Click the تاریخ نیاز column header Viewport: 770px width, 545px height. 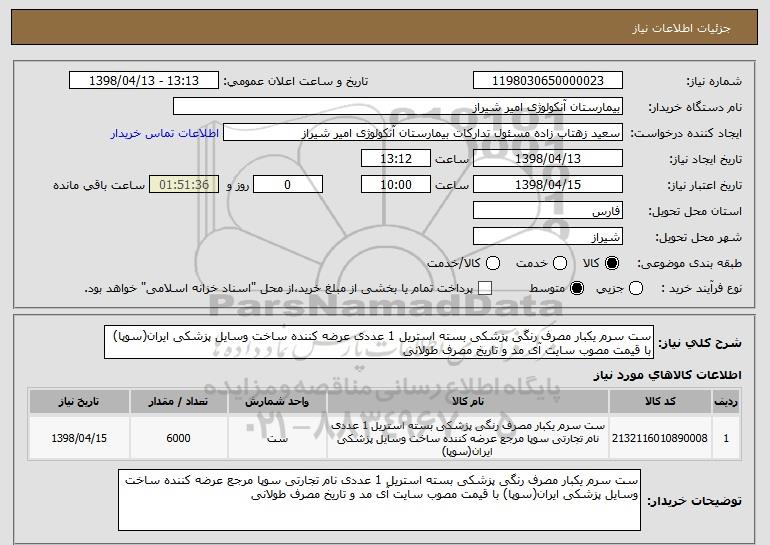(x=79, y=402)
